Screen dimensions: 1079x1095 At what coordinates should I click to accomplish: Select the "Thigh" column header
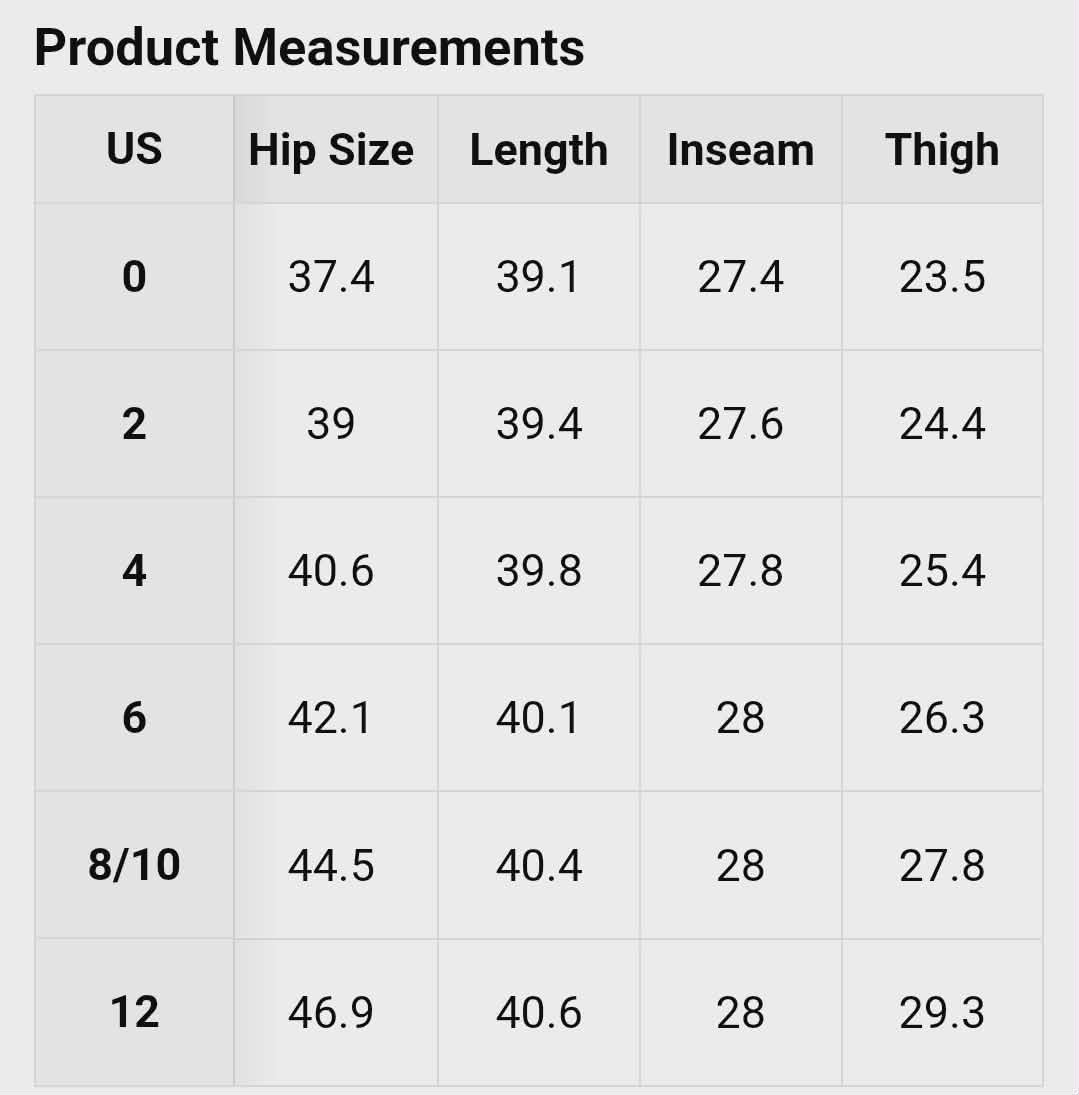[x=942, y=150]
